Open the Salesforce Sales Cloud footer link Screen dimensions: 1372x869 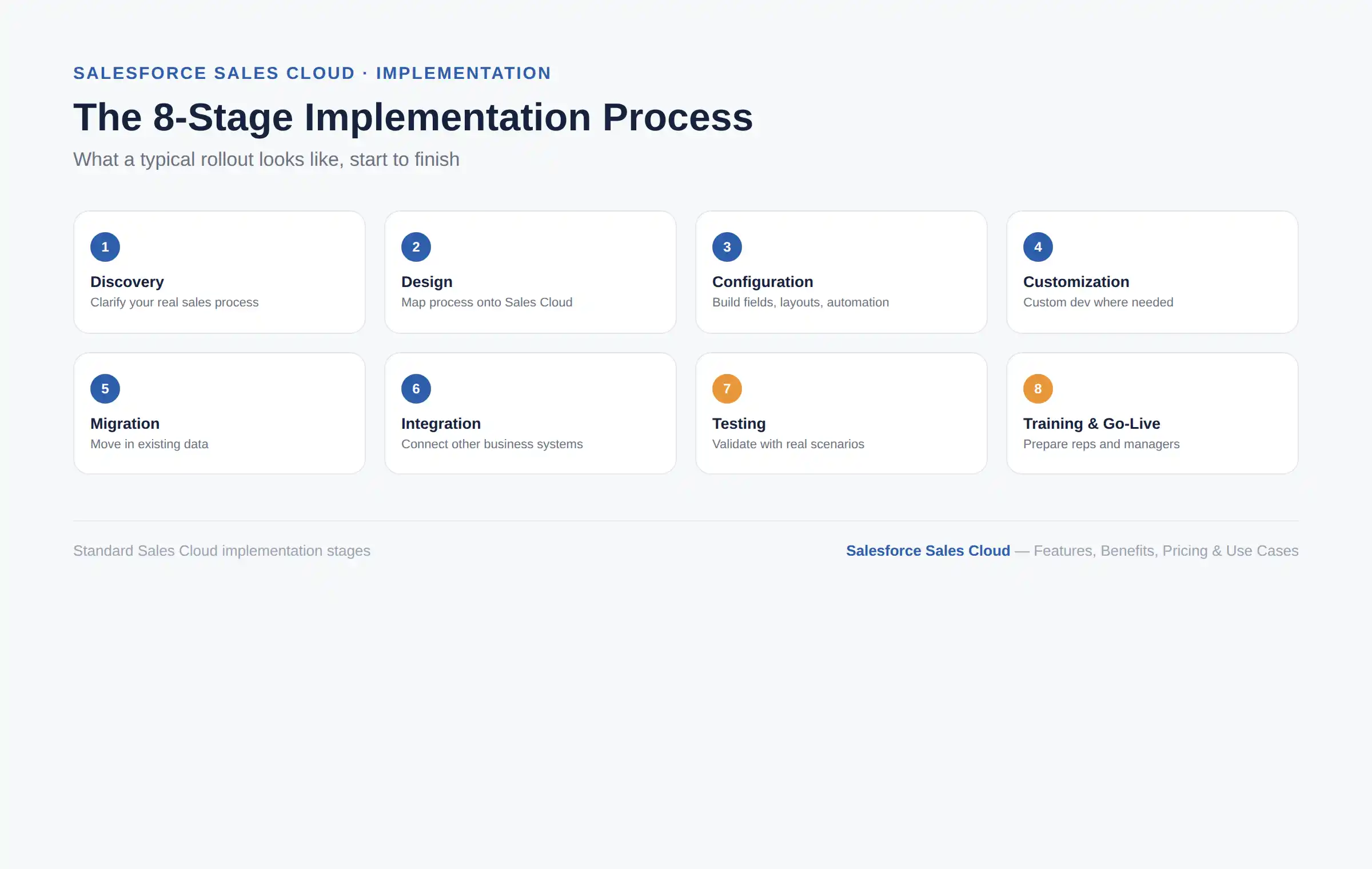tap(928, 551)
